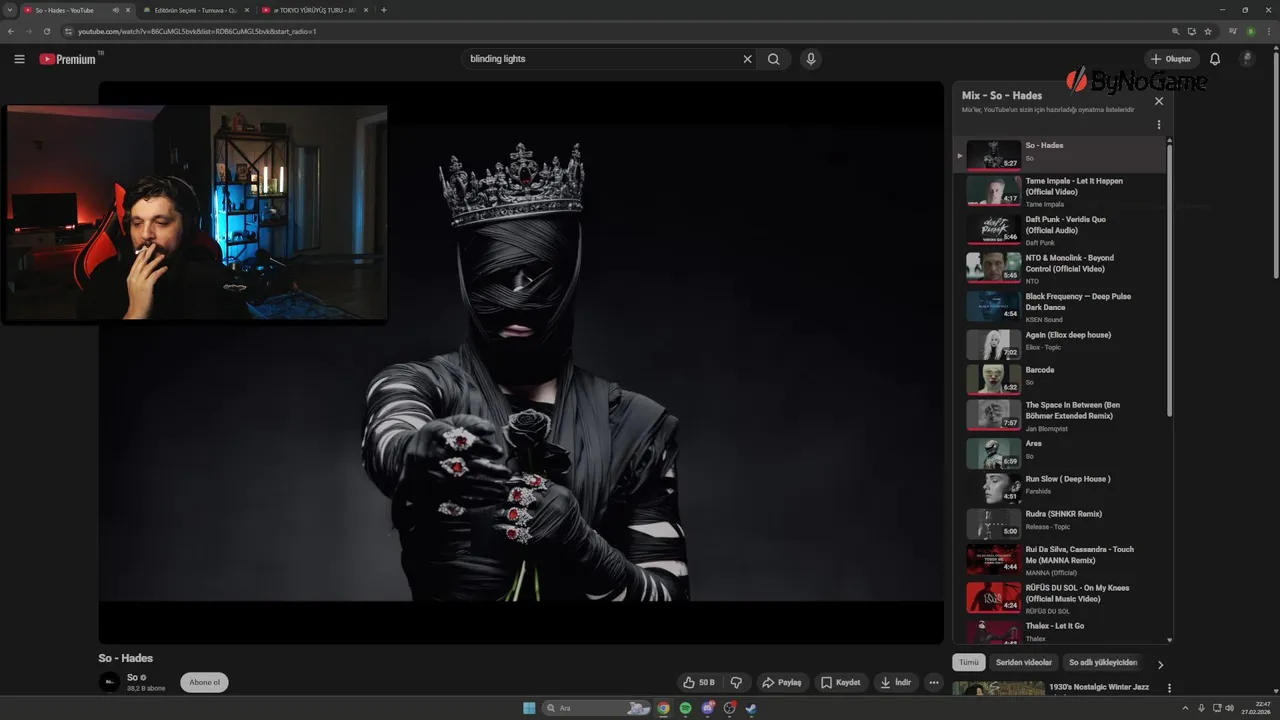Play 'NTO & Monolink - Beyond Control' from mix

click(x=1060, y=268)
